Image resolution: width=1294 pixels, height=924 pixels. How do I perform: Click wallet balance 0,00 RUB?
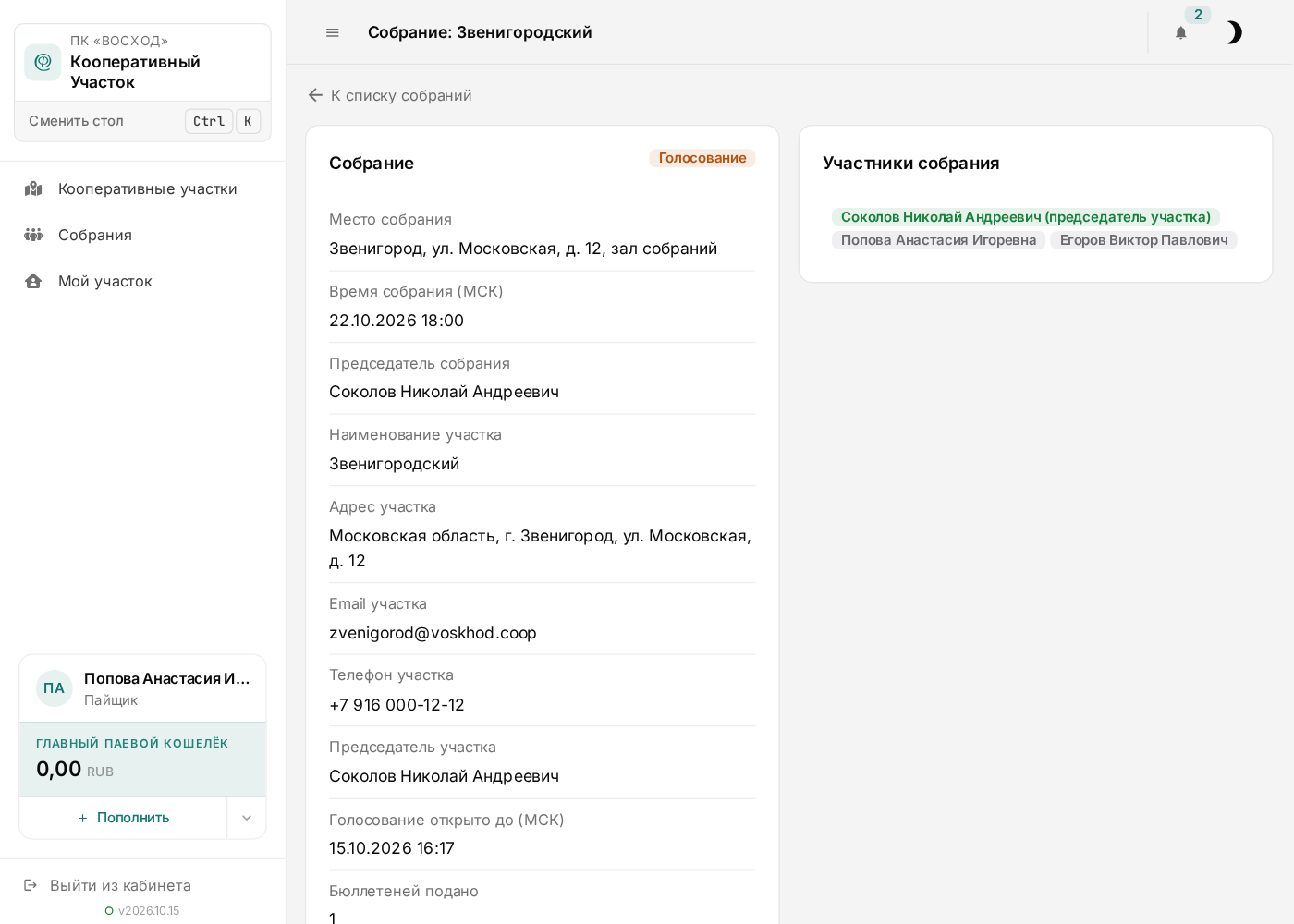75,770
